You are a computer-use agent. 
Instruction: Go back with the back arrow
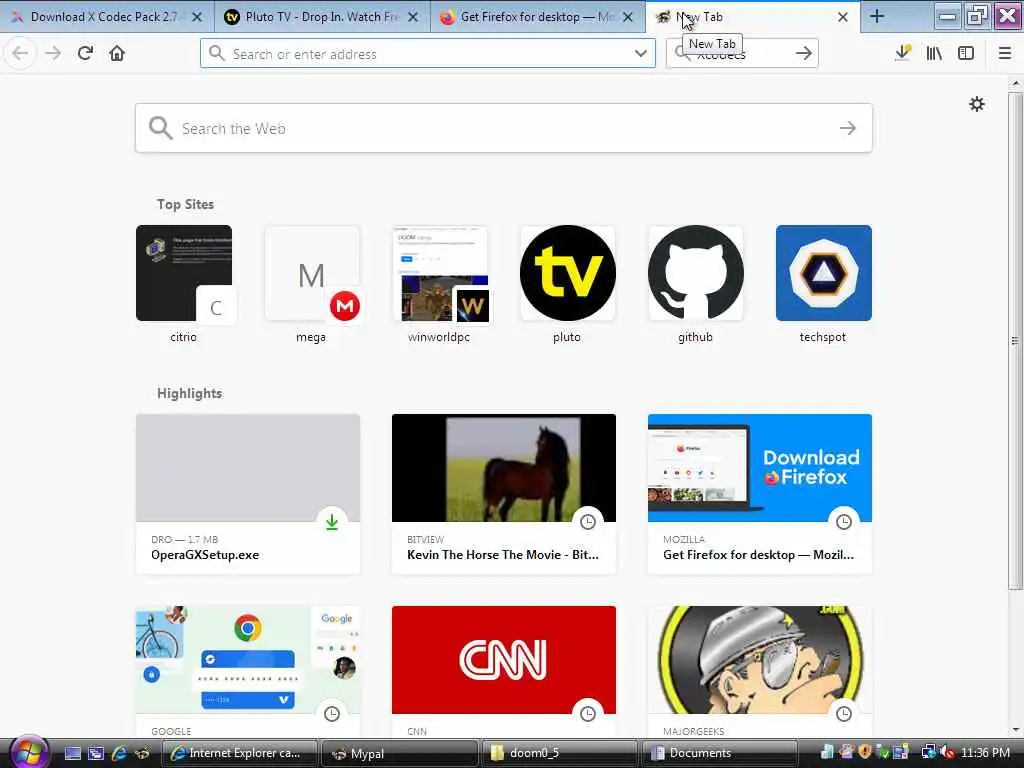[20, 53]
